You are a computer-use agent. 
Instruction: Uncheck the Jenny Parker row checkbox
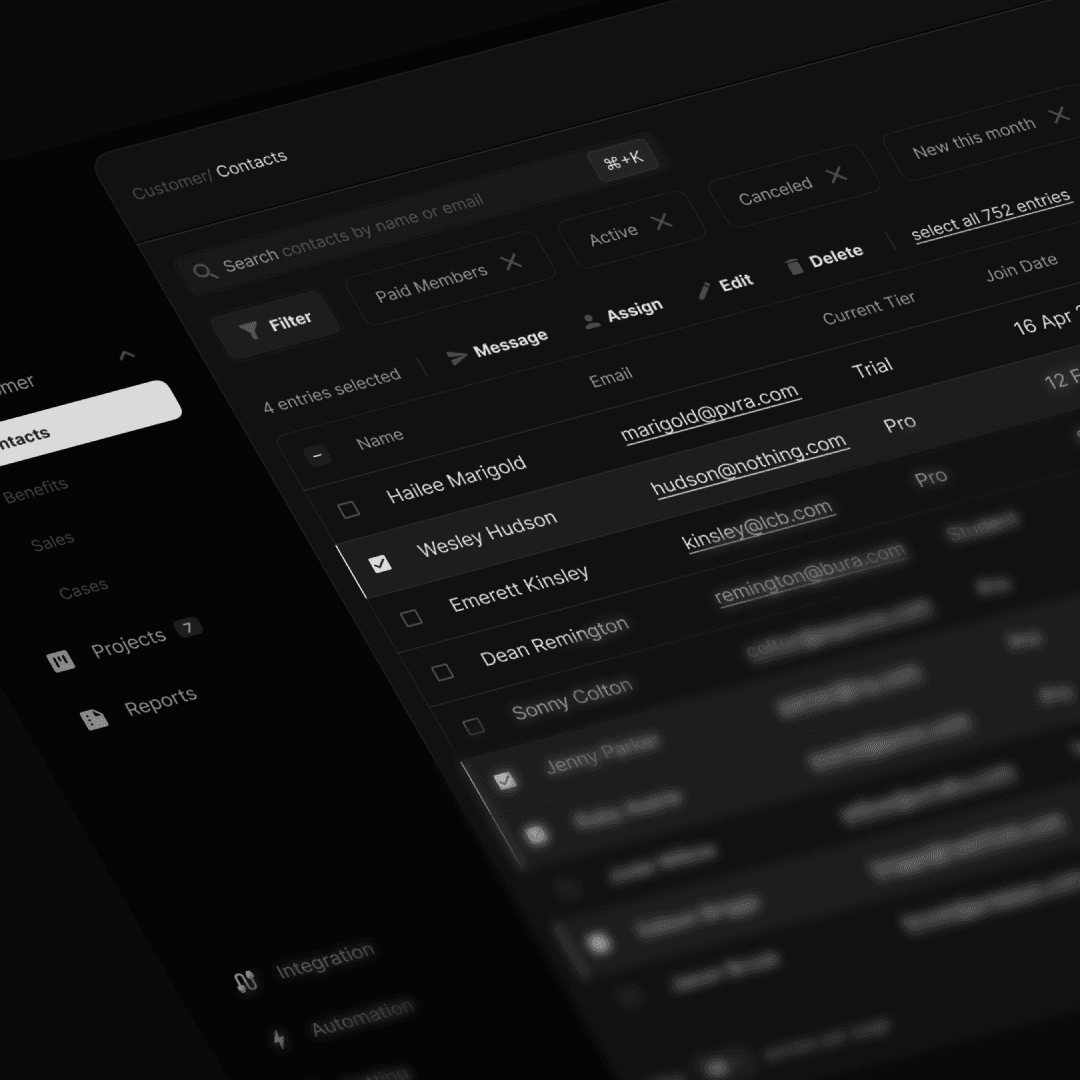click(x=505, y=780)
